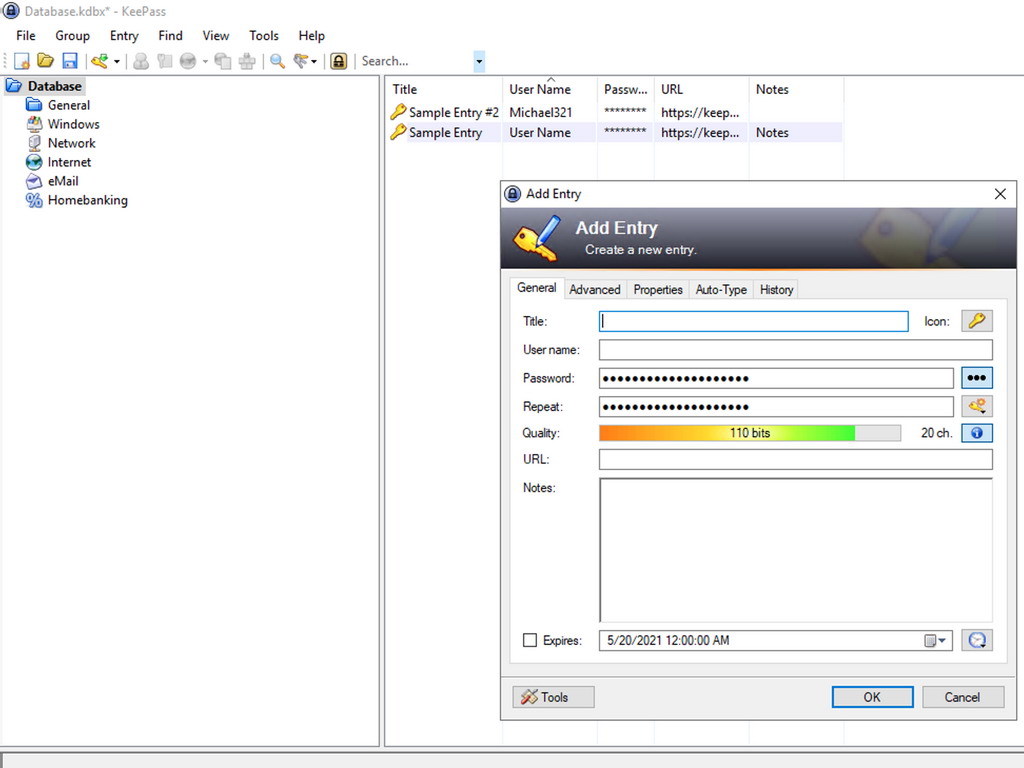Cancel the Add Entry dialog
Image resolution: width=1024 pixels, height=768 pixels.
click(963, 697)
